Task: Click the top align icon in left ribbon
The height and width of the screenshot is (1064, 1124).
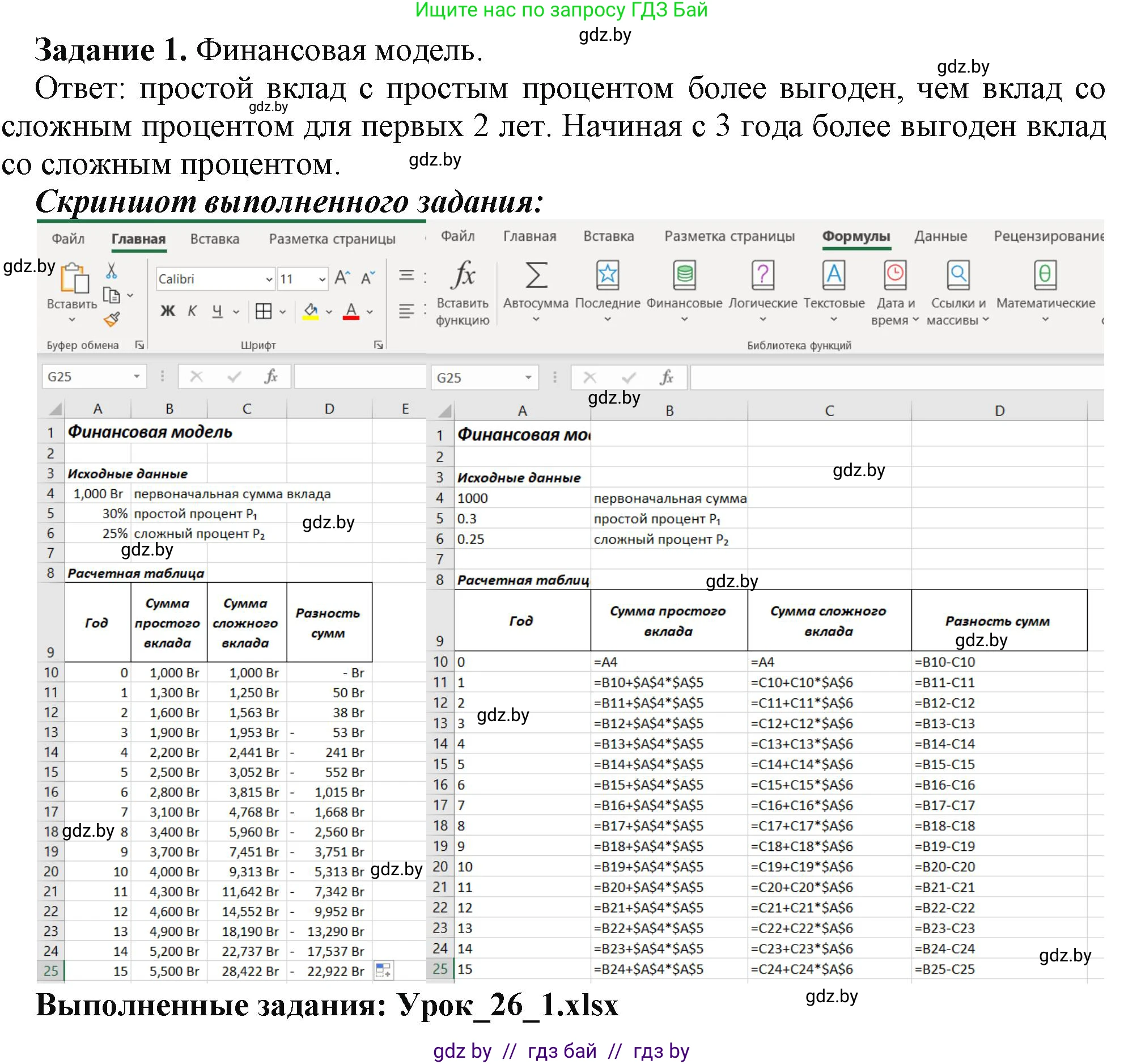Action: [x=406, y=275]
